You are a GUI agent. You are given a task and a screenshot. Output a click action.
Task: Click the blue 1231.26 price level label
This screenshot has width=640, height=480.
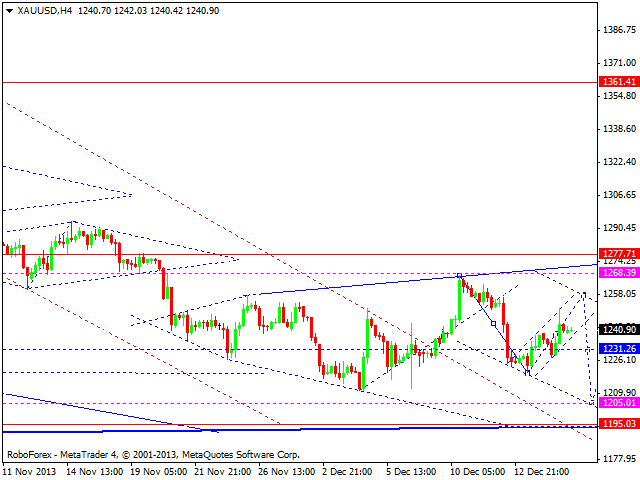point(619,349)
